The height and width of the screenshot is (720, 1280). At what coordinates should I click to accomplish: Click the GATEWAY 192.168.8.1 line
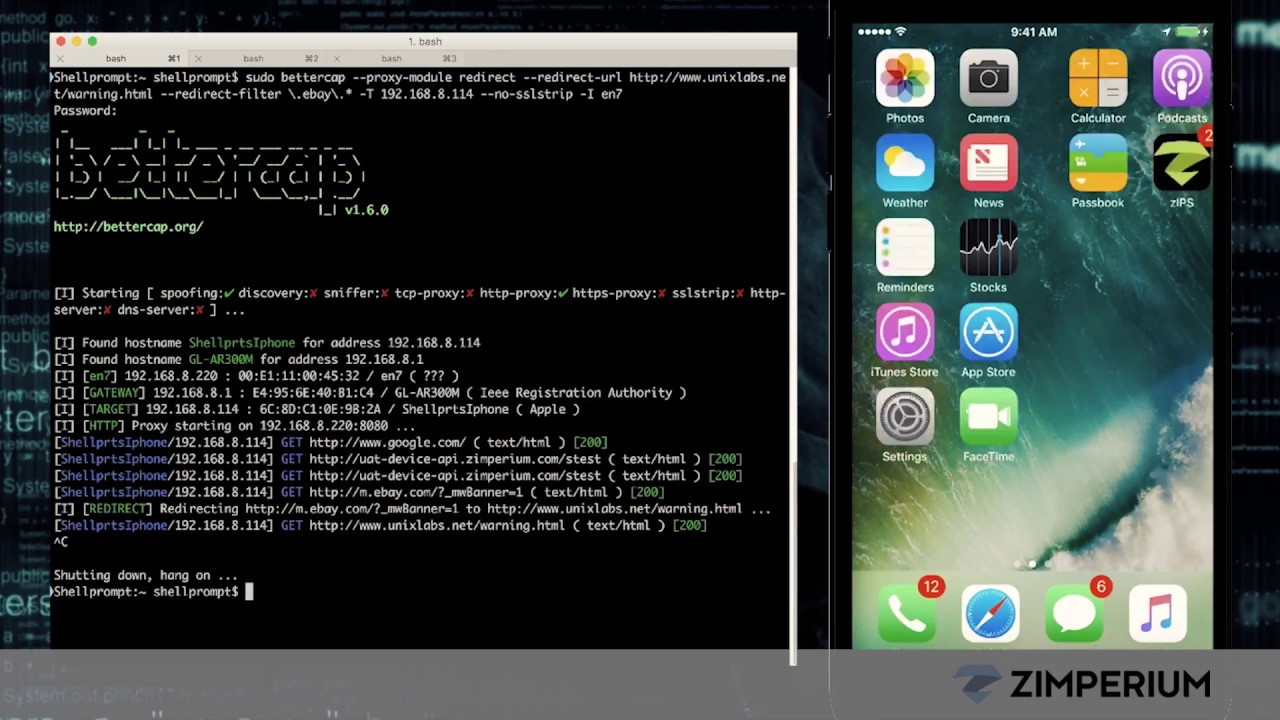(x=370, y=393)
